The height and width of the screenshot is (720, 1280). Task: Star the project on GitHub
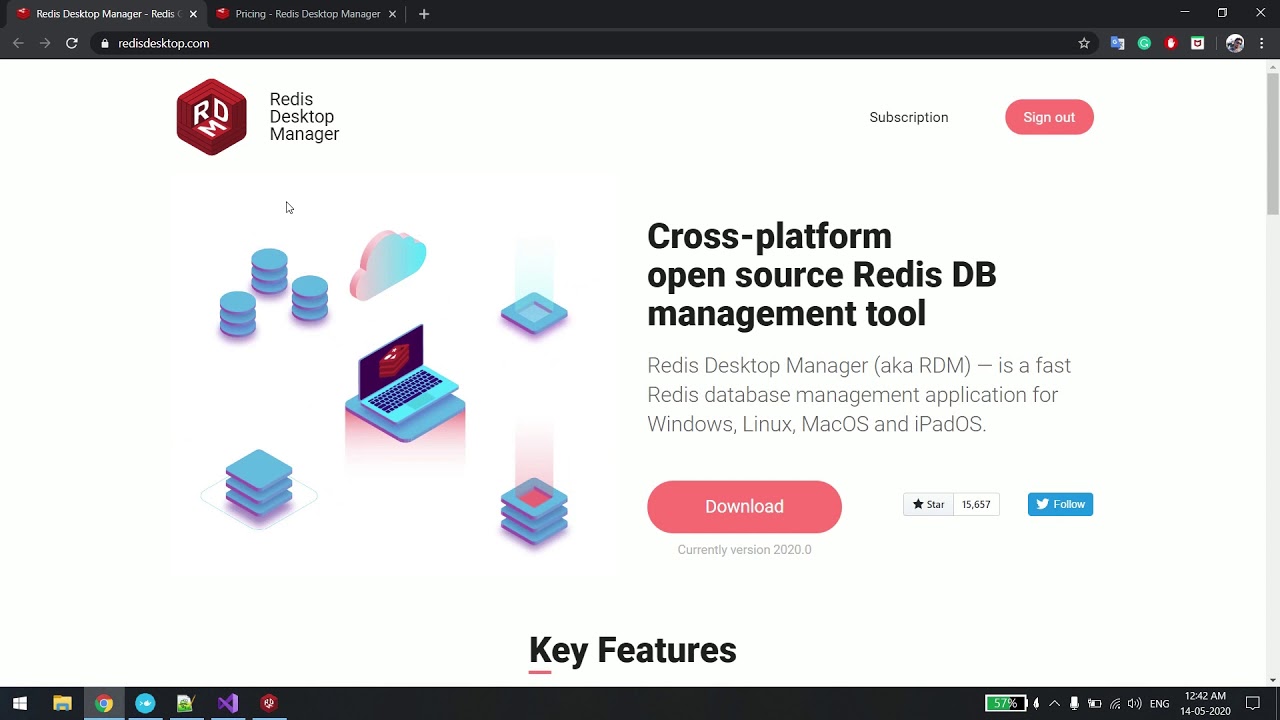tap(928, 504)
